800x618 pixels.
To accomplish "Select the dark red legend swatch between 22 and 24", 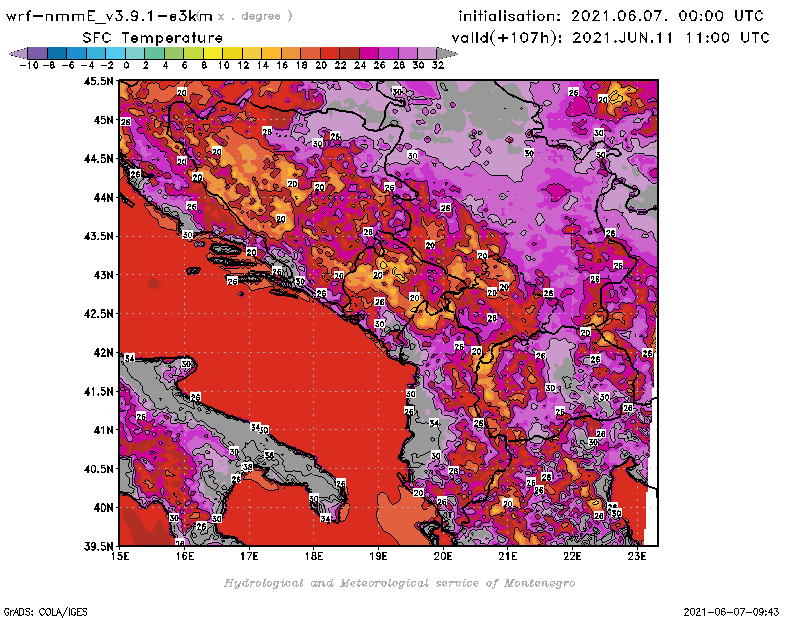I will (349, 53).
